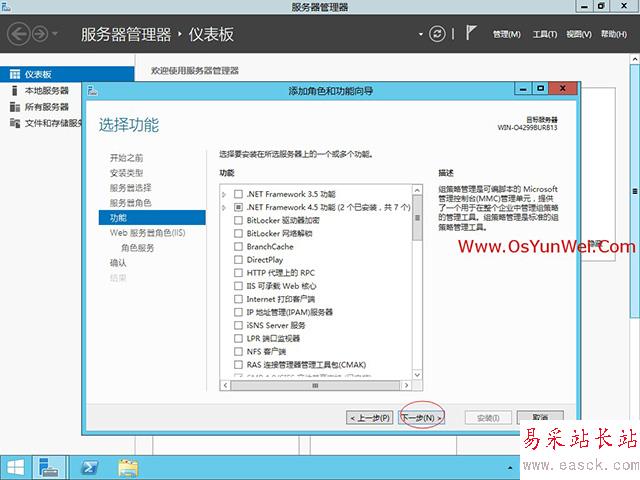
Task: Click the 下一步(N) button
Action: [x=422, y=418]
